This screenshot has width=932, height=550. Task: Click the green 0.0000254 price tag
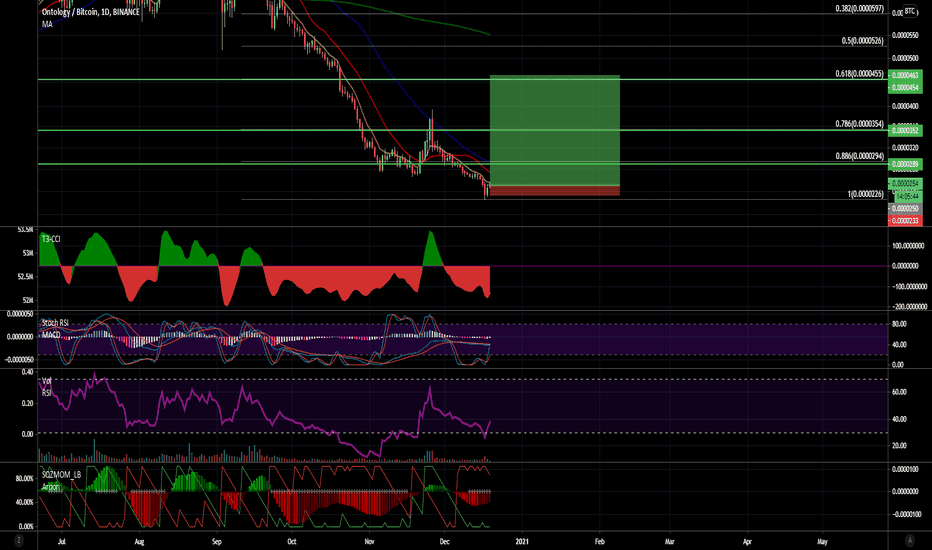coord(905,183)
